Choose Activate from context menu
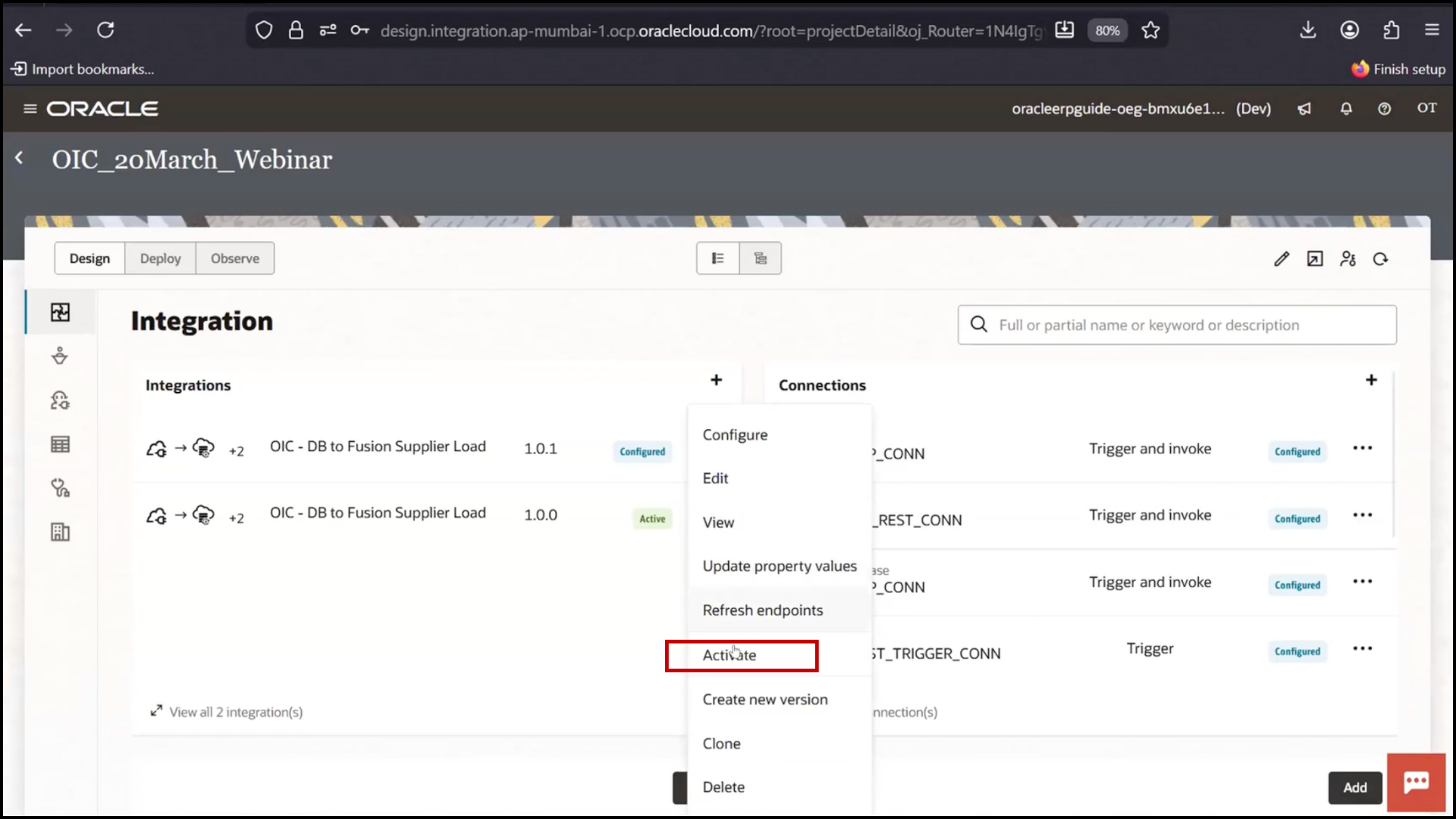 coord(780,655)
